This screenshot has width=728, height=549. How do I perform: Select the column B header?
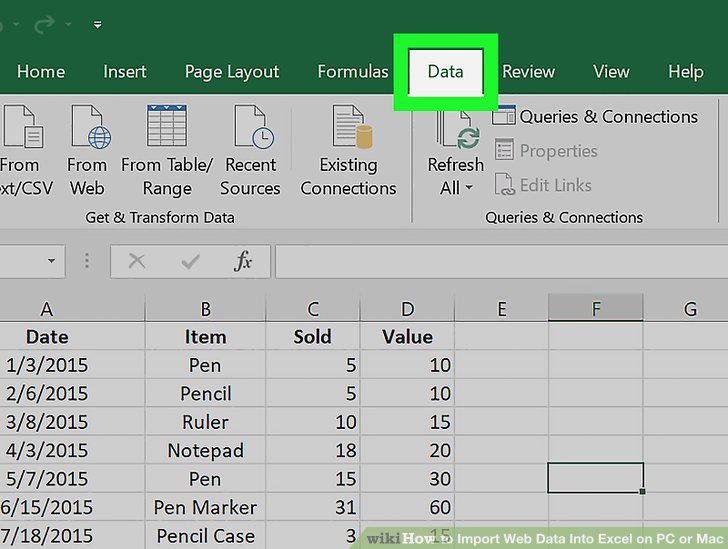206,308
